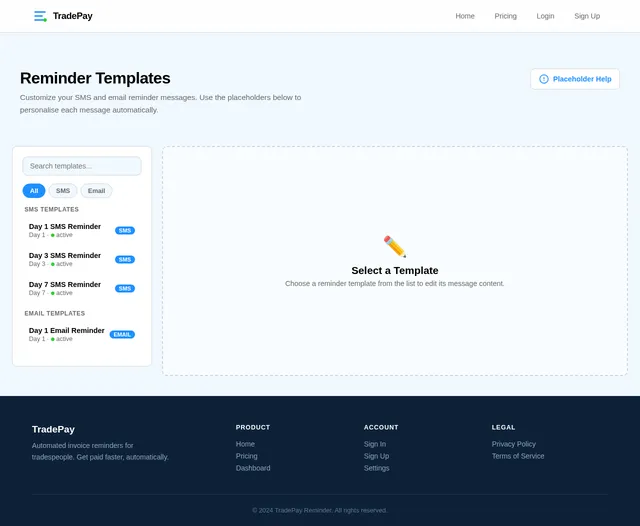Click the SMS badge on Day 1 SMS Reminder

coord(125,231)
